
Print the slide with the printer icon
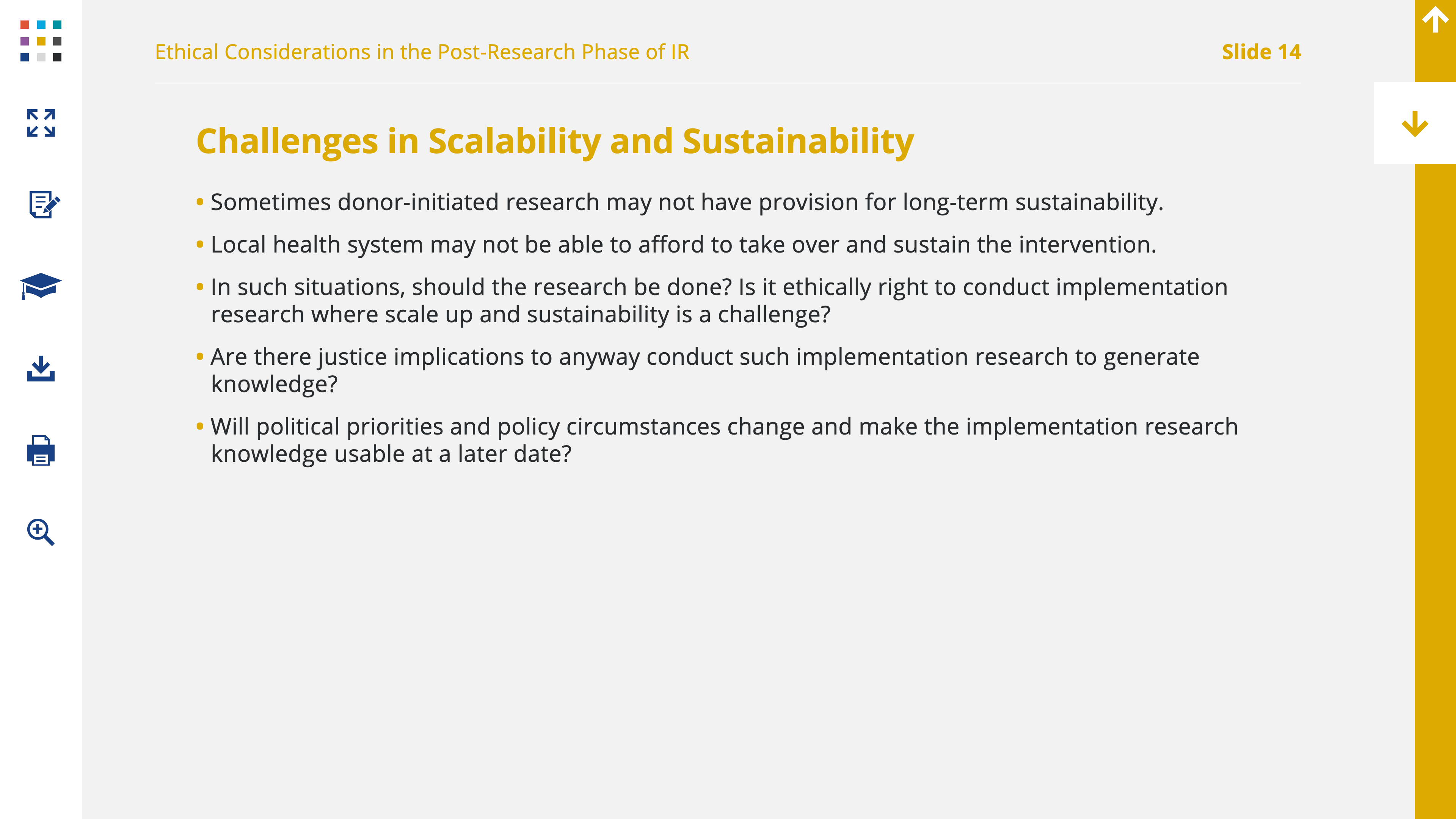pos(41,450)
